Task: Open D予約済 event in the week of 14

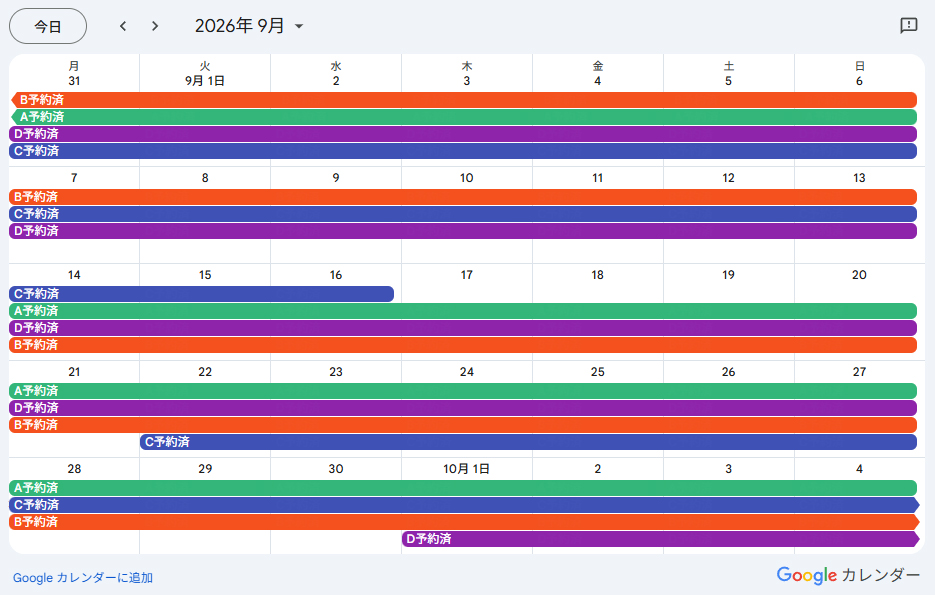Action: tap(463, 328)
